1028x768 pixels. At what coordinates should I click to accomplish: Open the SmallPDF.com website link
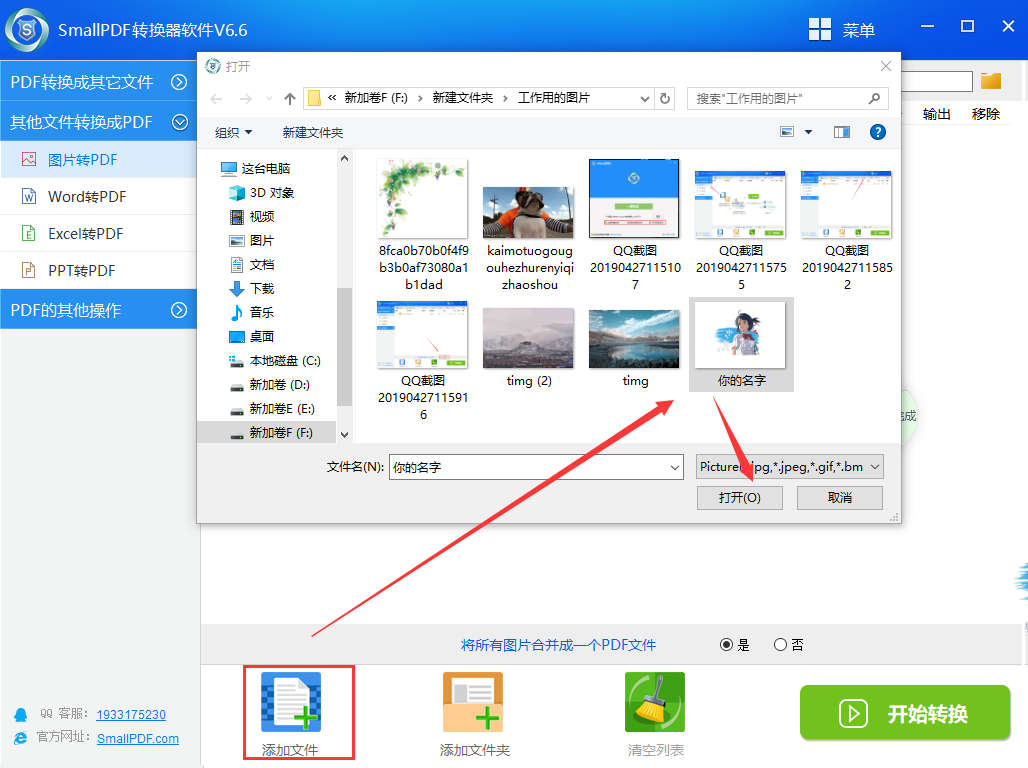coord(138,738)
